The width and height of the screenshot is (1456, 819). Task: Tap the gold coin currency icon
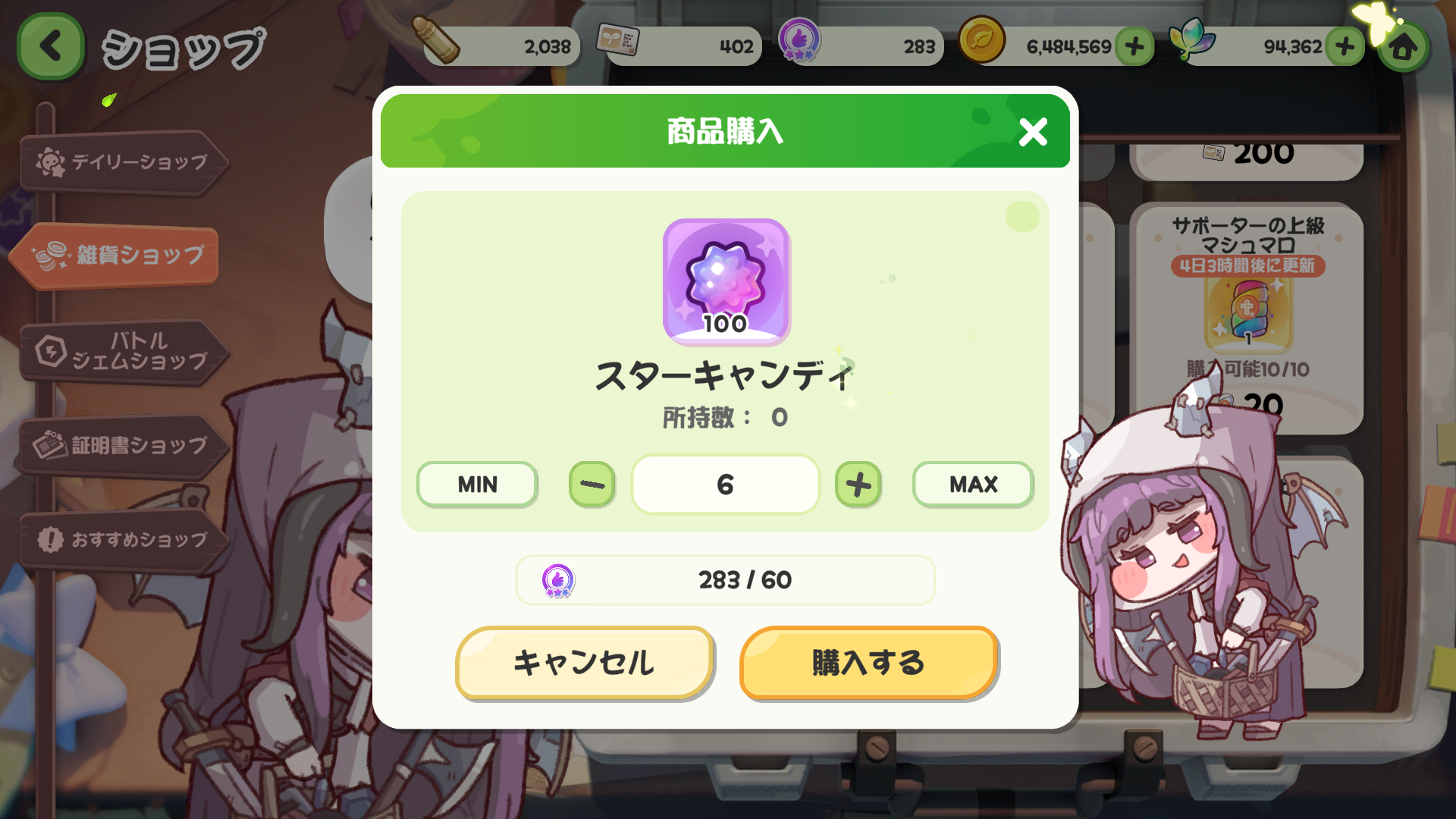981,39
